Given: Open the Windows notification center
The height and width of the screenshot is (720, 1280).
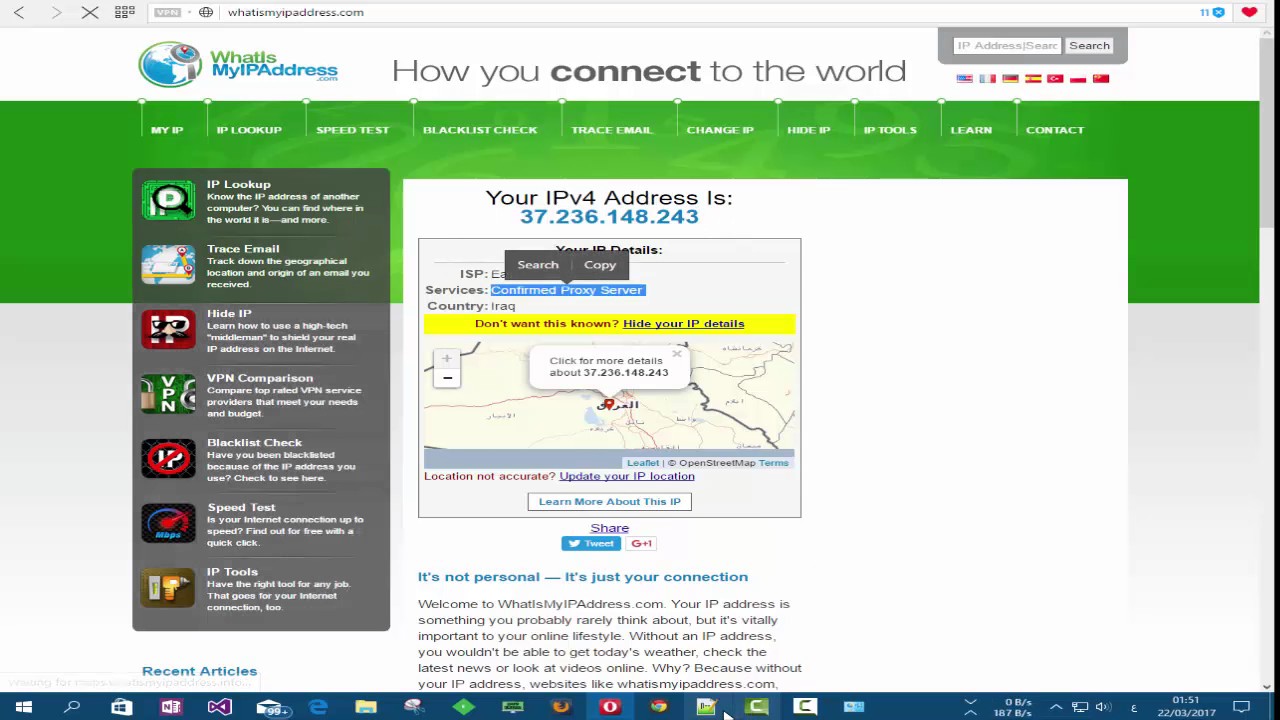Looking at the screenshot, I should 1241,707.
